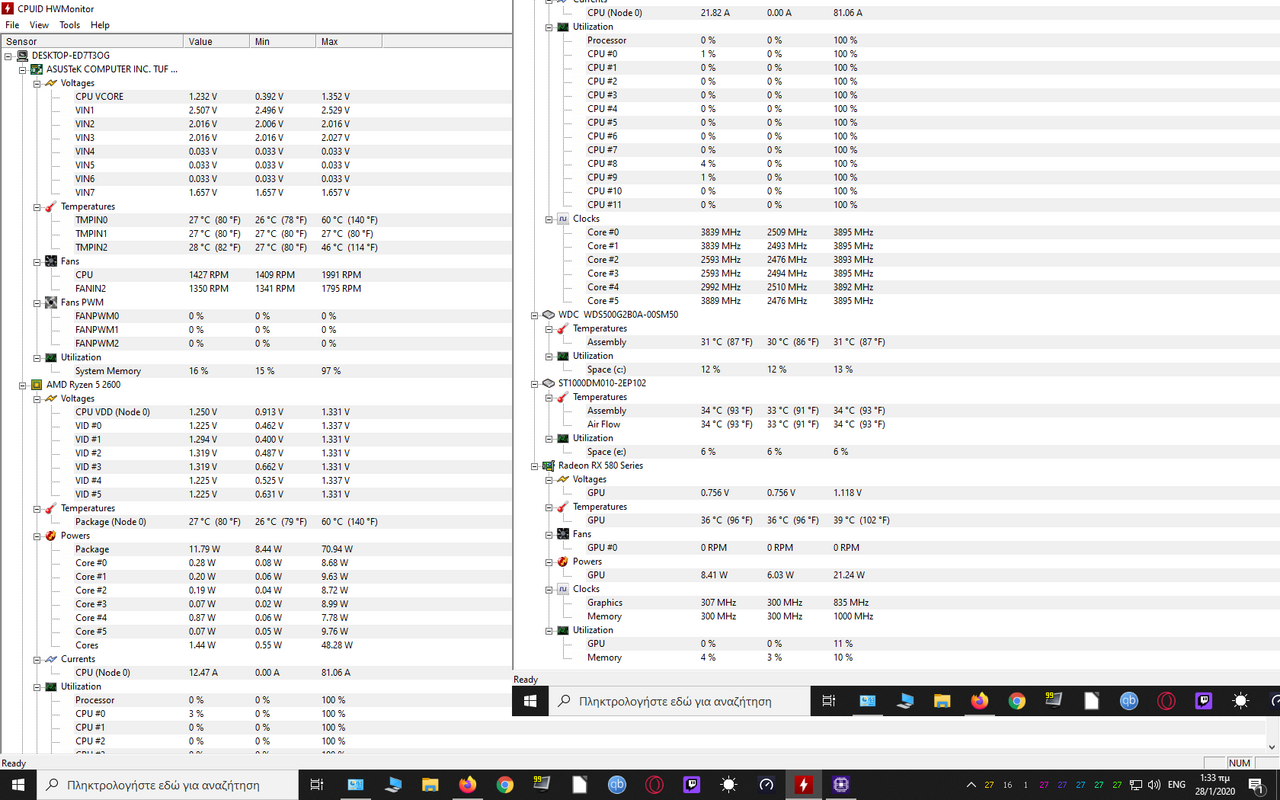Collapse the WDC WDS500G2B0A-00SM50 node
Viewport: 1280px width, 800px height.
tap(534, 315)
